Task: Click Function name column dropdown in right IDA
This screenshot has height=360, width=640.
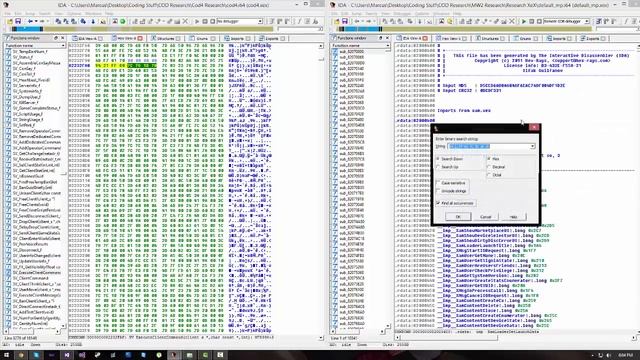Action: (x=387, y=46)
